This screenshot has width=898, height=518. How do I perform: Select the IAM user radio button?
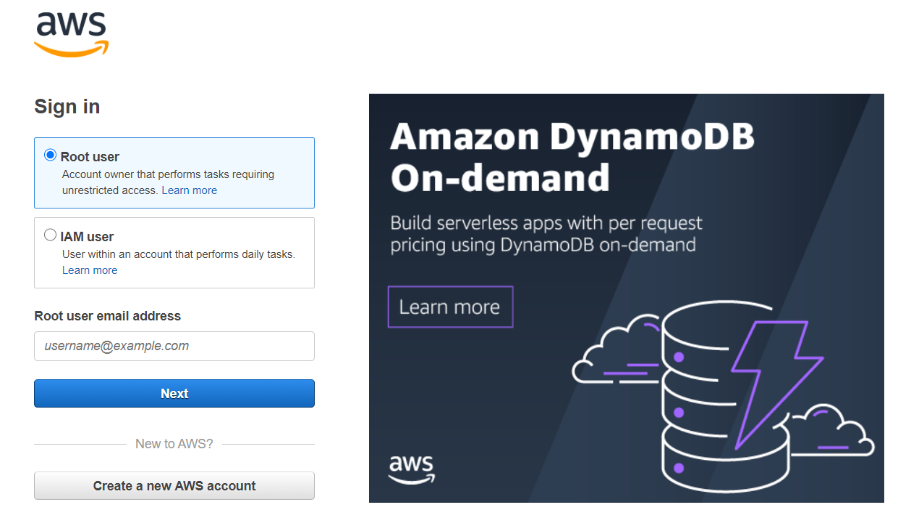pos(50,236)
